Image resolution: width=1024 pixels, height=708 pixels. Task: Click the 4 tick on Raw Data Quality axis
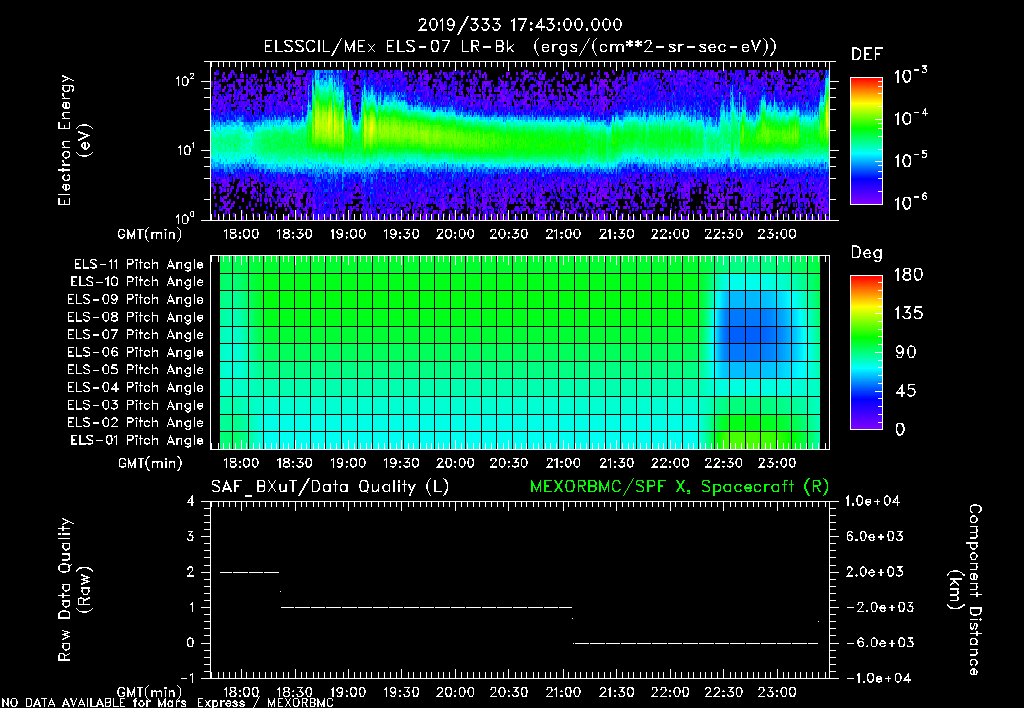(191, 501)
